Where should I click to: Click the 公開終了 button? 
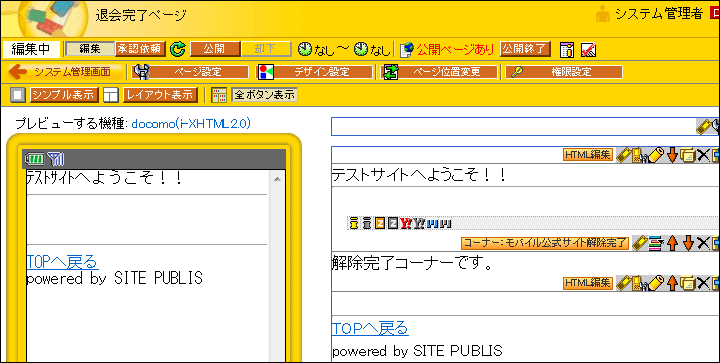click(525, 49)
